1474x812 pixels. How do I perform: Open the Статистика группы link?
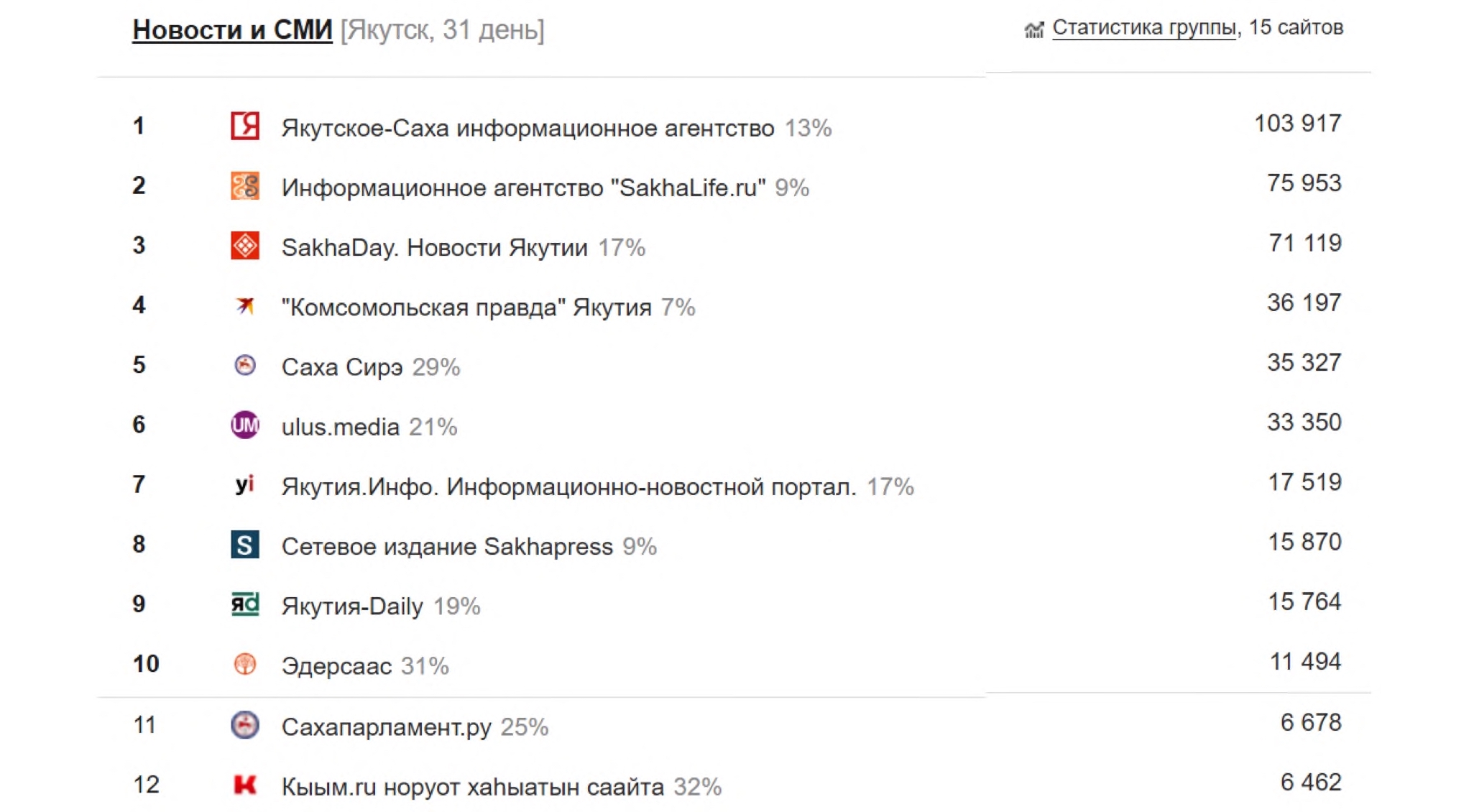click(x=1143, y=28)
